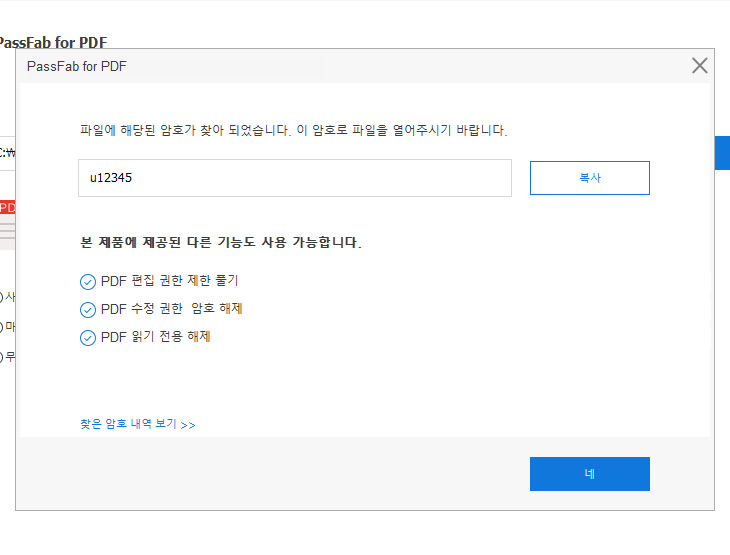Click checkmark icon beside PDF 수정 권한 암호 해제
The width and height of the screenshot is (730, 555).
click(88, 310)
